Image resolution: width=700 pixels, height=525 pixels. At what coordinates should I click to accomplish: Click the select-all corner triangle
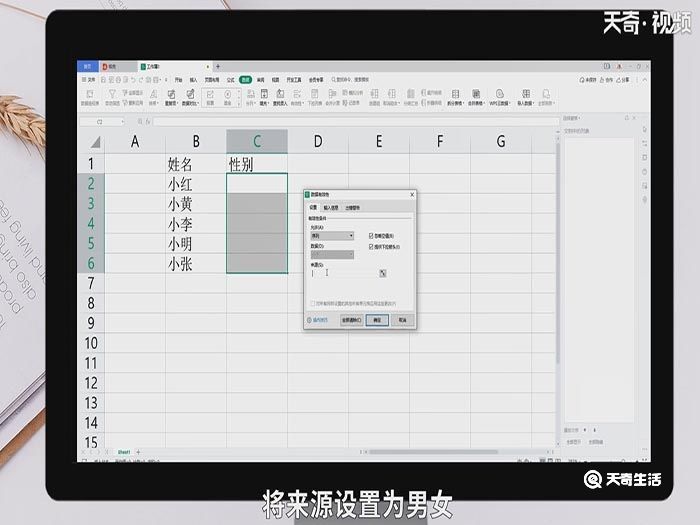pos(95,142)
